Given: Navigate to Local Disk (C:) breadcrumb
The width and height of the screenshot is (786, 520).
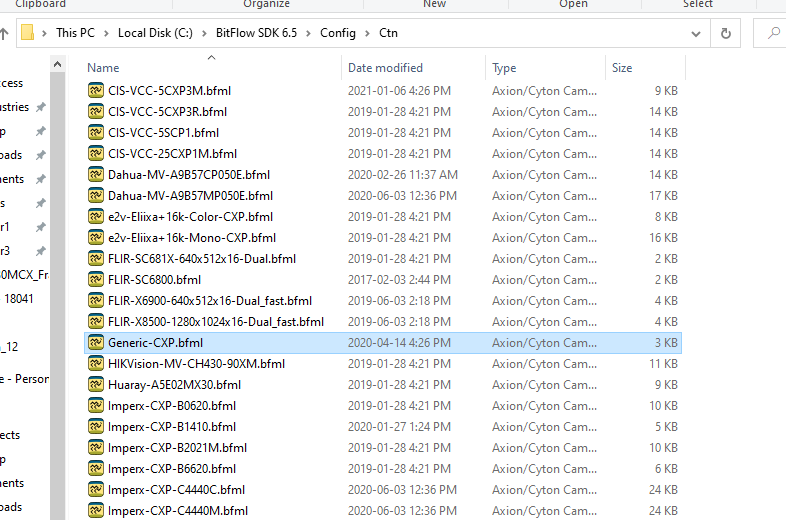Looking at the screenshot, I should 155,33.
